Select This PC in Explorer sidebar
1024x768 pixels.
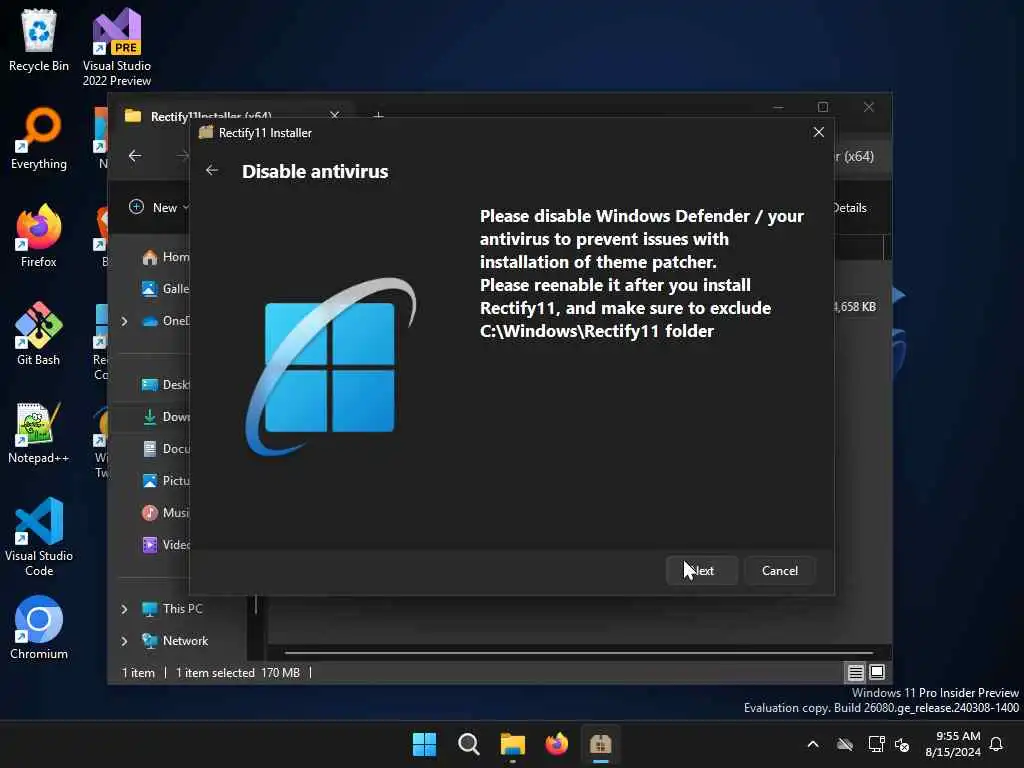click(172, 609)
